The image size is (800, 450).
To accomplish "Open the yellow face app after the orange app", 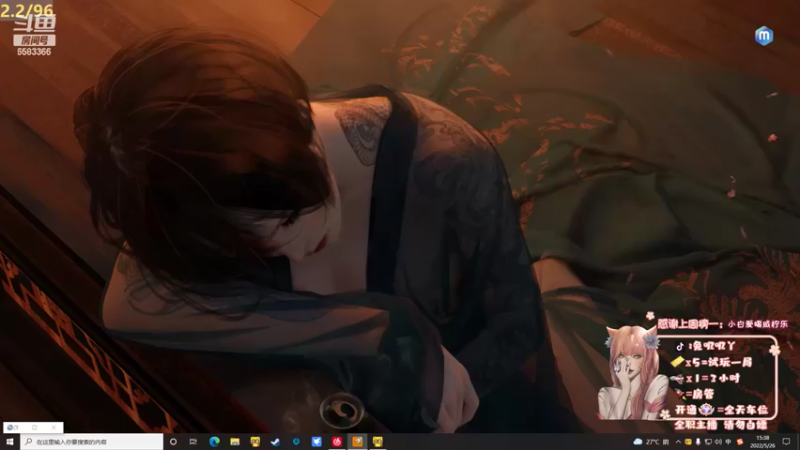I will click(x=378, y=442).
